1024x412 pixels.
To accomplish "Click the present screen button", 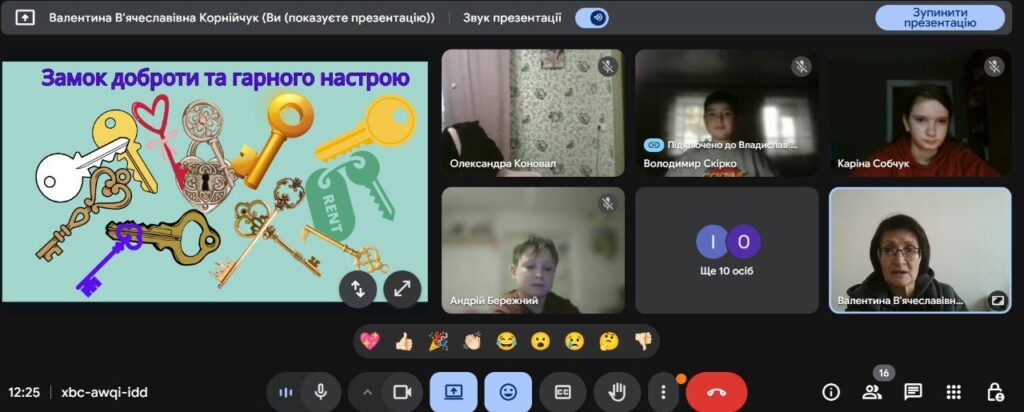I will [453, 392].
